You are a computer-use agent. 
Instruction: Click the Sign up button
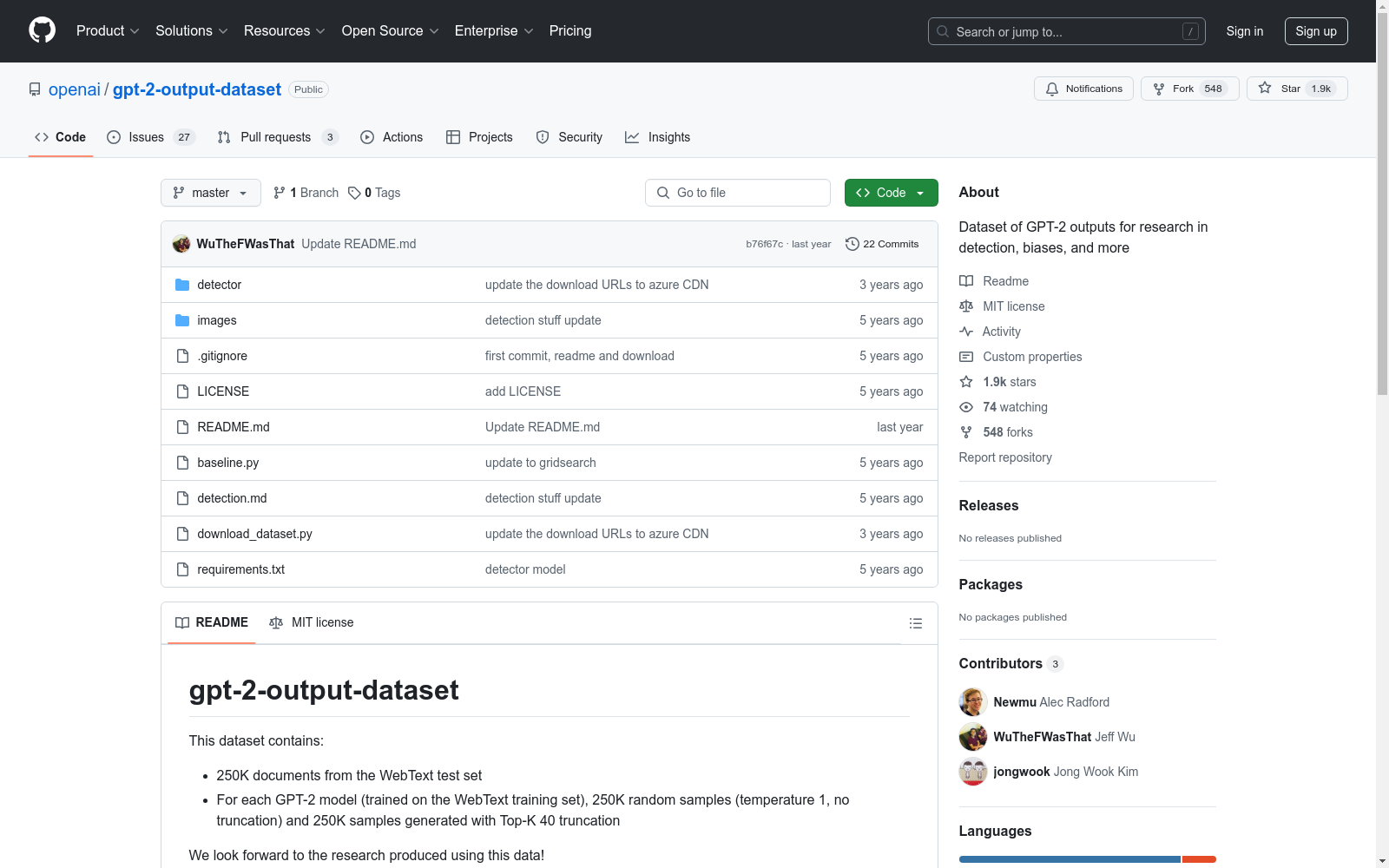click(x=1316, y=31)
